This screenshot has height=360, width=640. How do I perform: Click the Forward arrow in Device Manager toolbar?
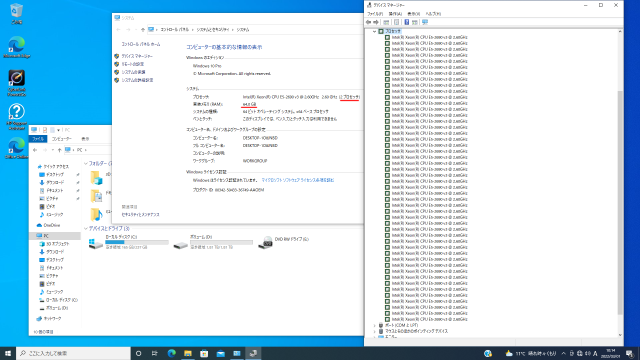click(x=376, y=22)
